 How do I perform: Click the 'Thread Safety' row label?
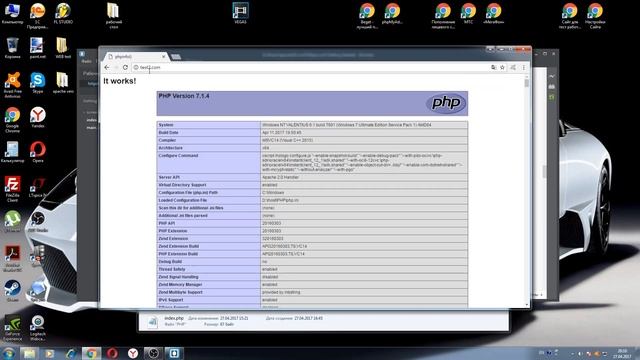(x=172, y=269)
